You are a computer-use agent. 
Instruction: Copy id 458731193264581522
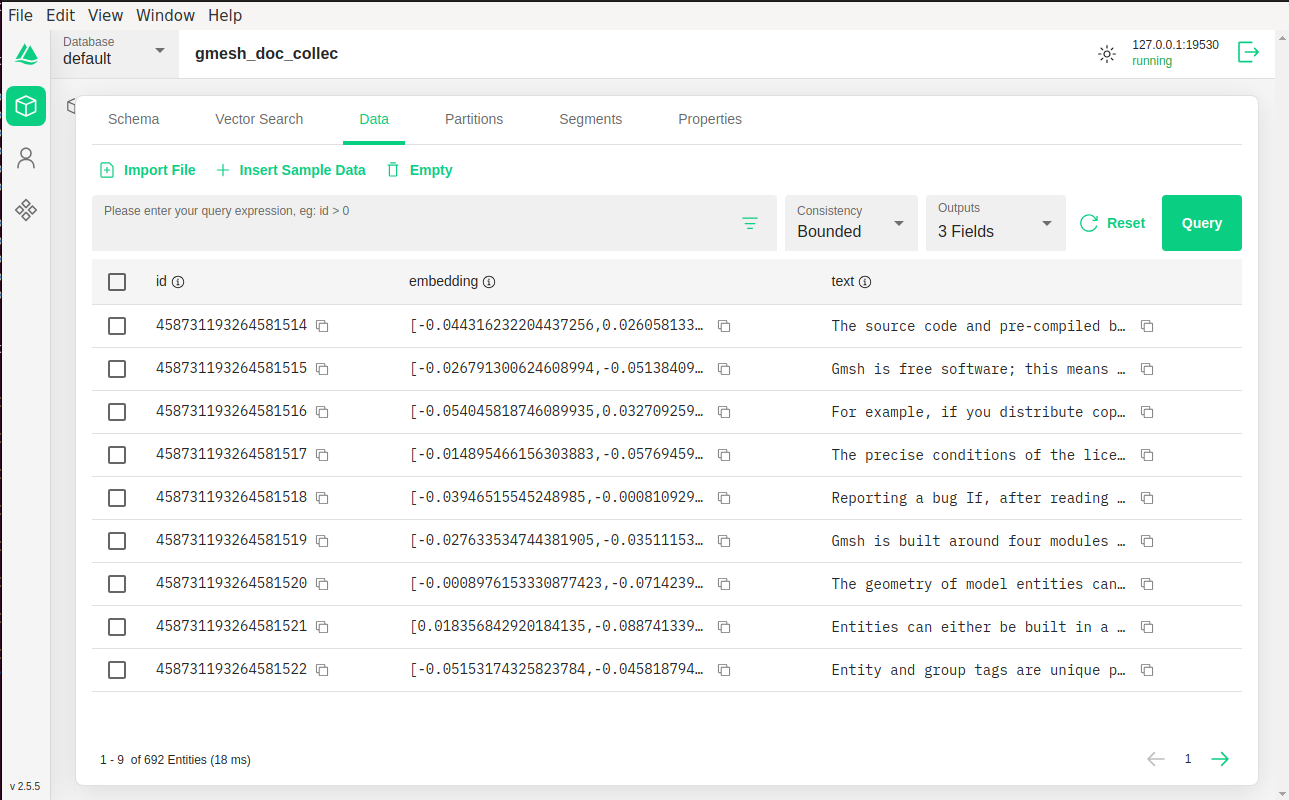click(x=322, y=670)
